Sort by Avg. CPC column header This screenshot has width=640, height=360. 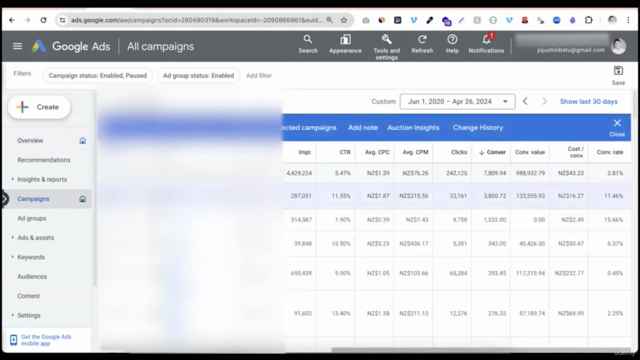coord(377,152)
